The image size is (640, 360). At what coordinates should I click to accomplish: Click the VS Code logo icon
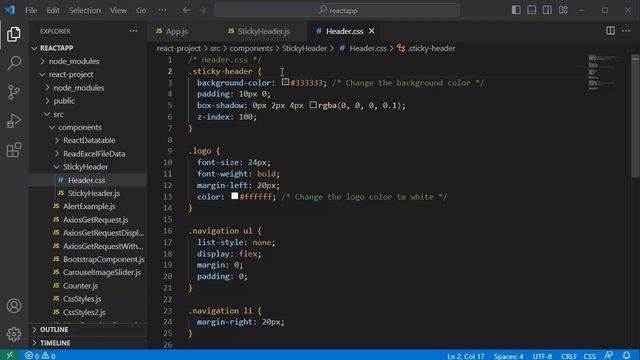[x=10, y=10]
